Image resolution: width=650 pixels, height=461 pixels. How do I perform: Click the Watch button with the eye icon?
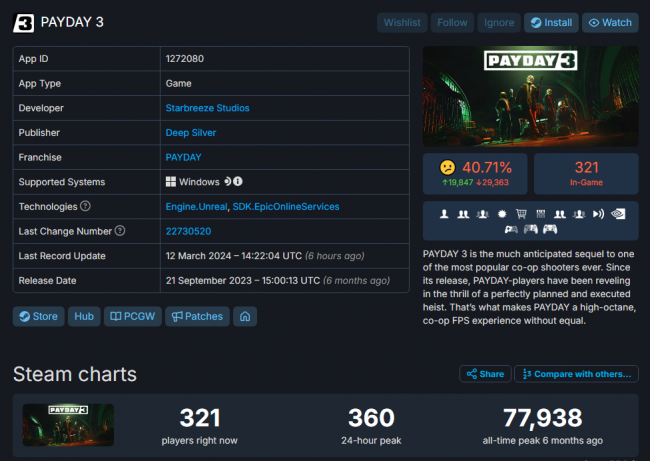coord(610,23)
